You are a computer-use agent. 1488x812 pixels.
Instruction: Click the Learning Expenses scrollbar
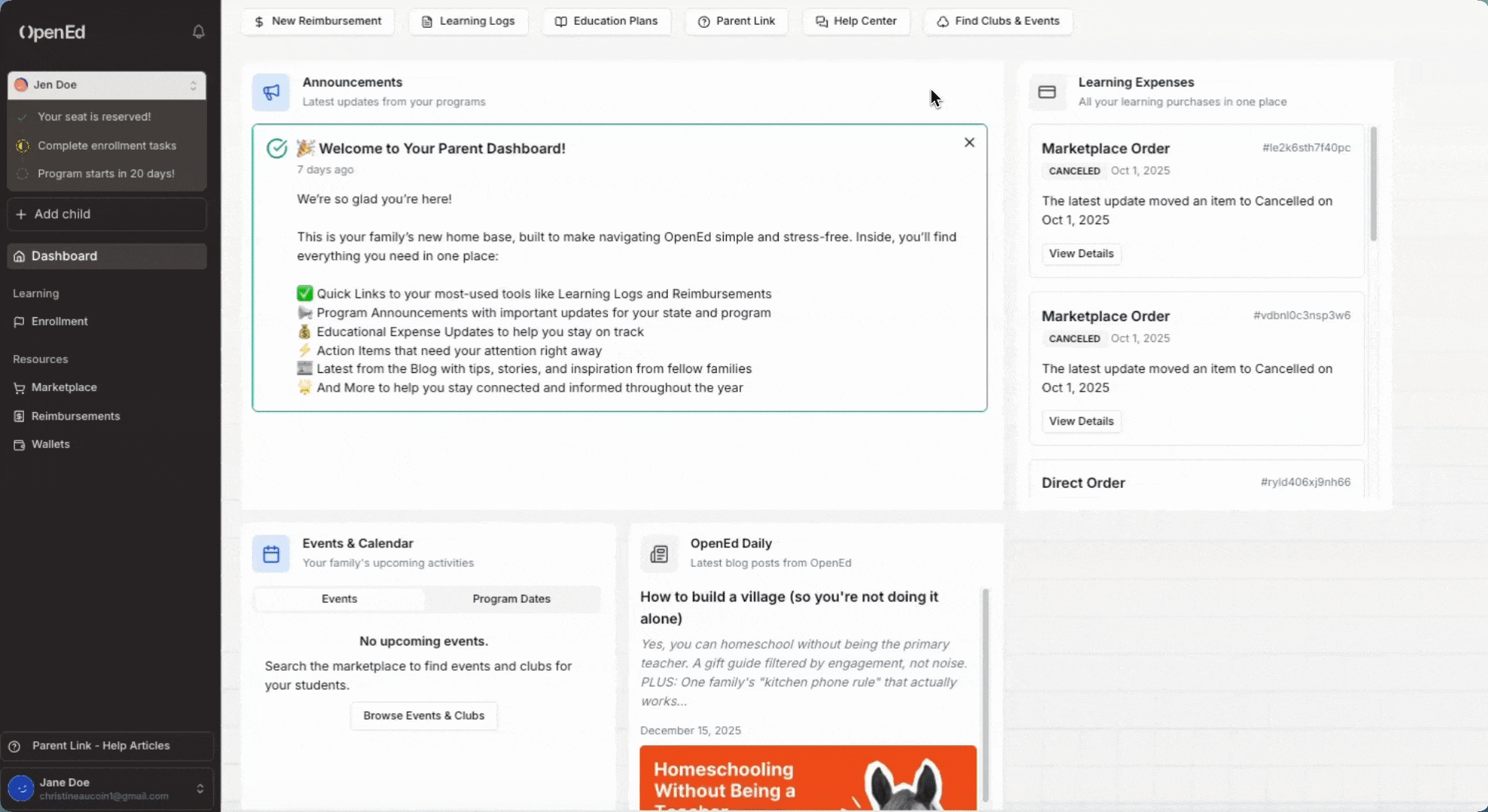pyautogui.click(x=1373, y=184)
